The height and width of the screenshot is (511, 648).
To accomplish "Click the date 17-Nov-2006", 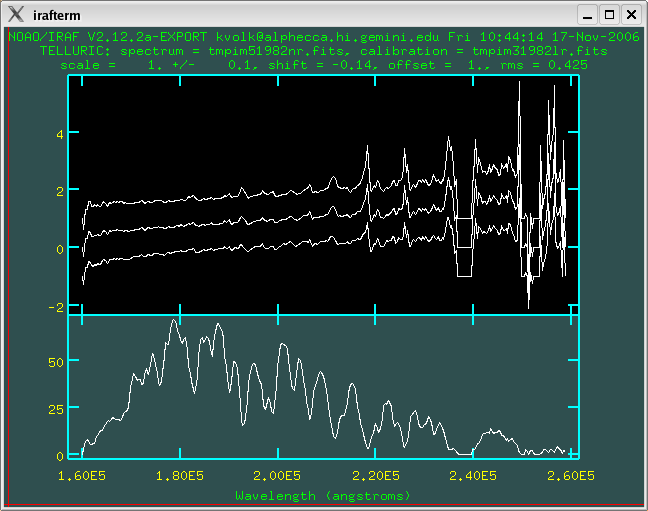I will pyautogui.click(x=596, y=37).
